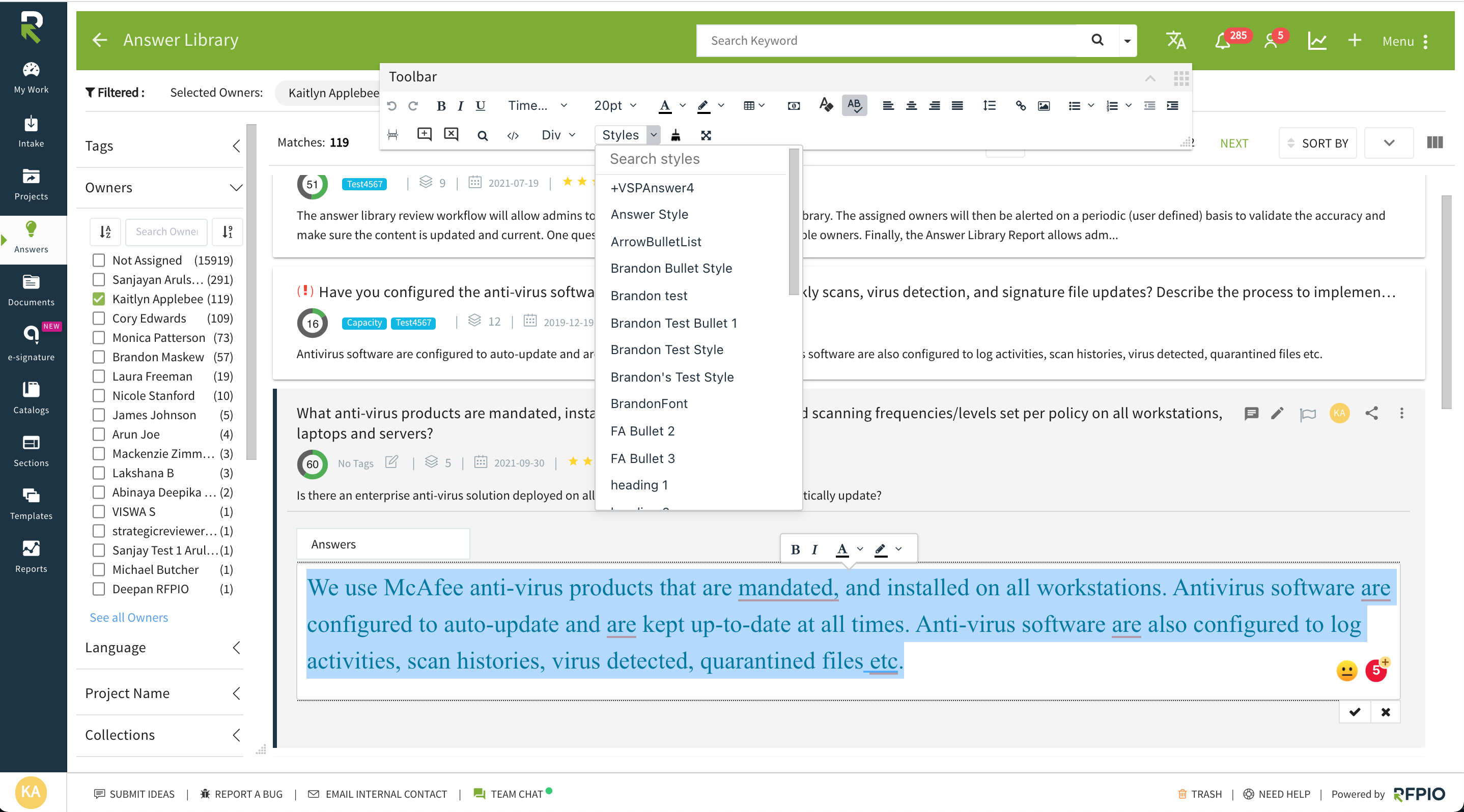This screenshot has width=1464, height=812.
Task: Click the NEXT button
Action: tap(1234, 143)
